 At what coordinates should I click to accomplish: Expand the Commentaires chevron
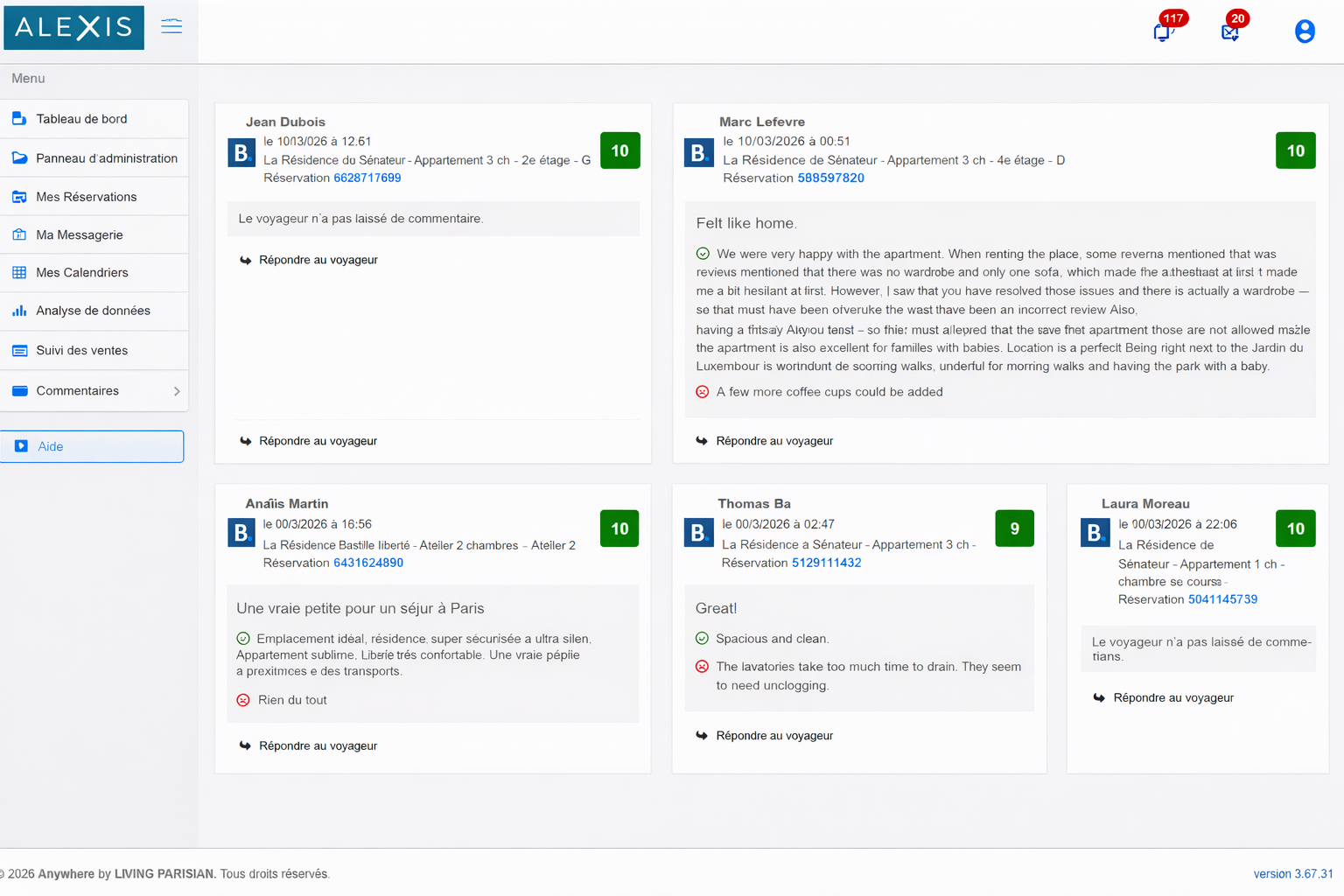[x=177, y=391]
